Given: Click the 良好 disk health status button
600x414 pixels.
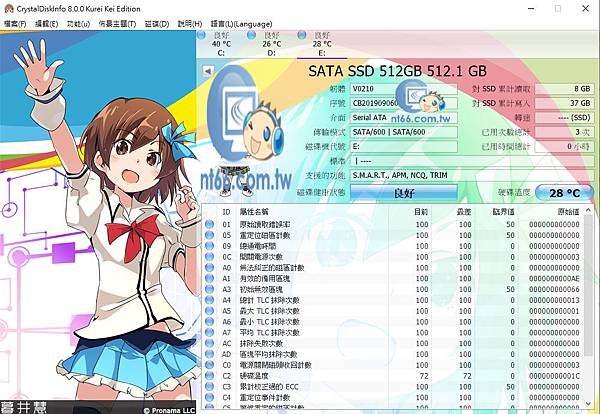Looking at the screenshot, I should [404, 193].
